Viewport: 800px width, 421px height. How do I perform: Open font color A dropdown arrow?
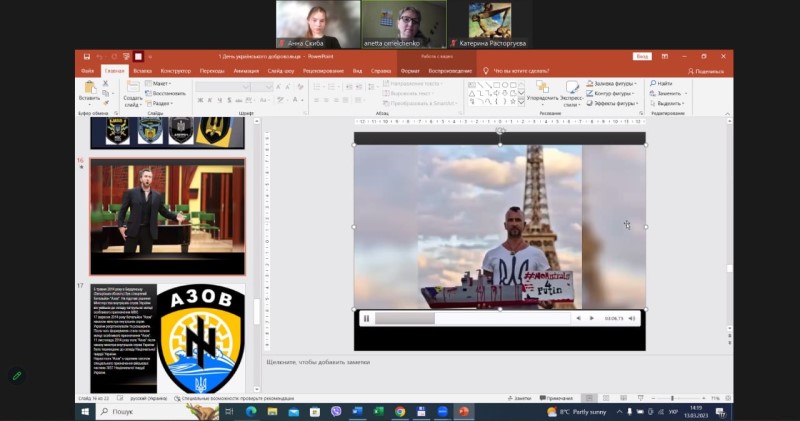coord(303,100)
